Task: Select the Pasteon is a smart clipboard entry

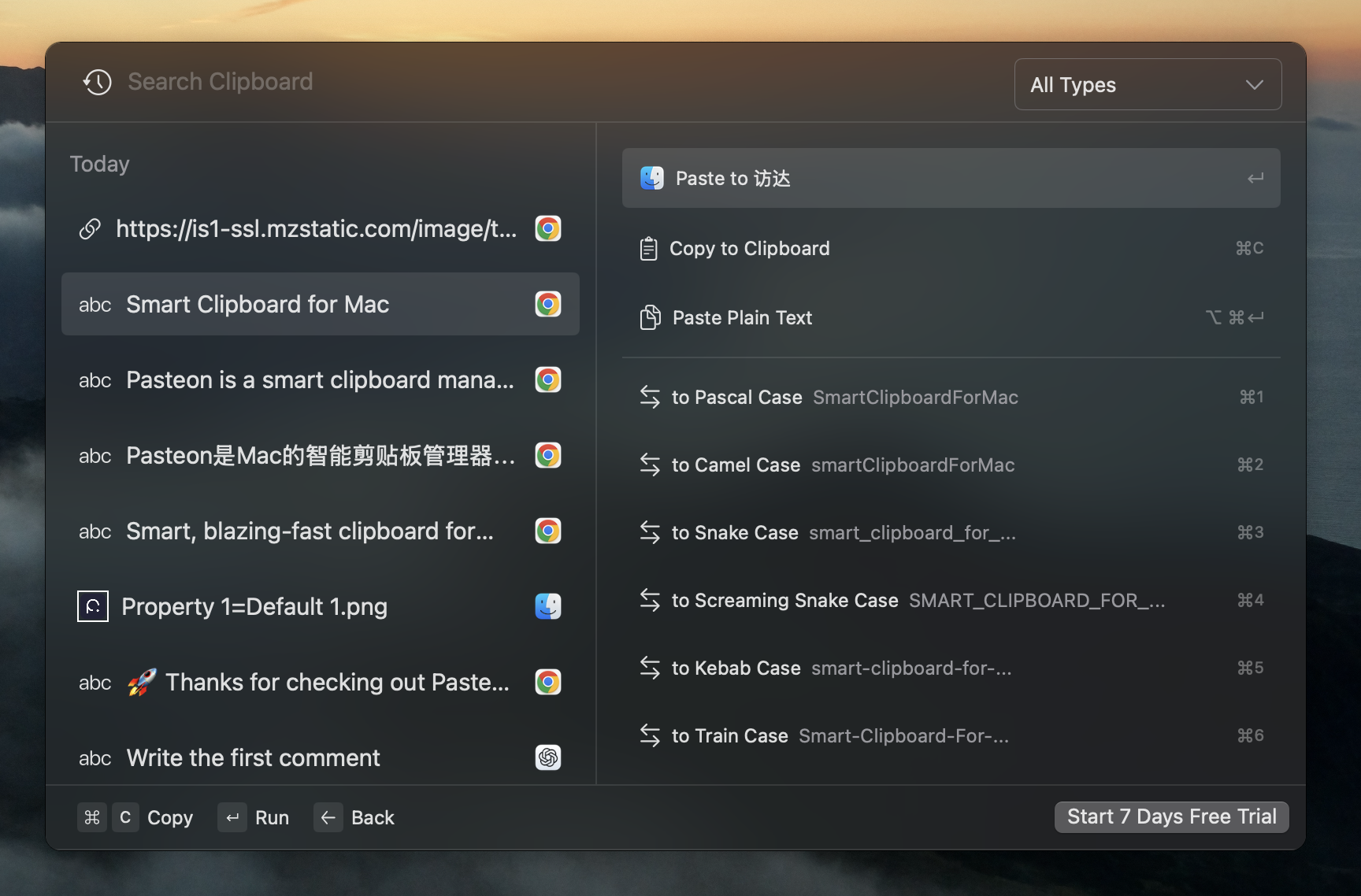Action: coord(321,380)
